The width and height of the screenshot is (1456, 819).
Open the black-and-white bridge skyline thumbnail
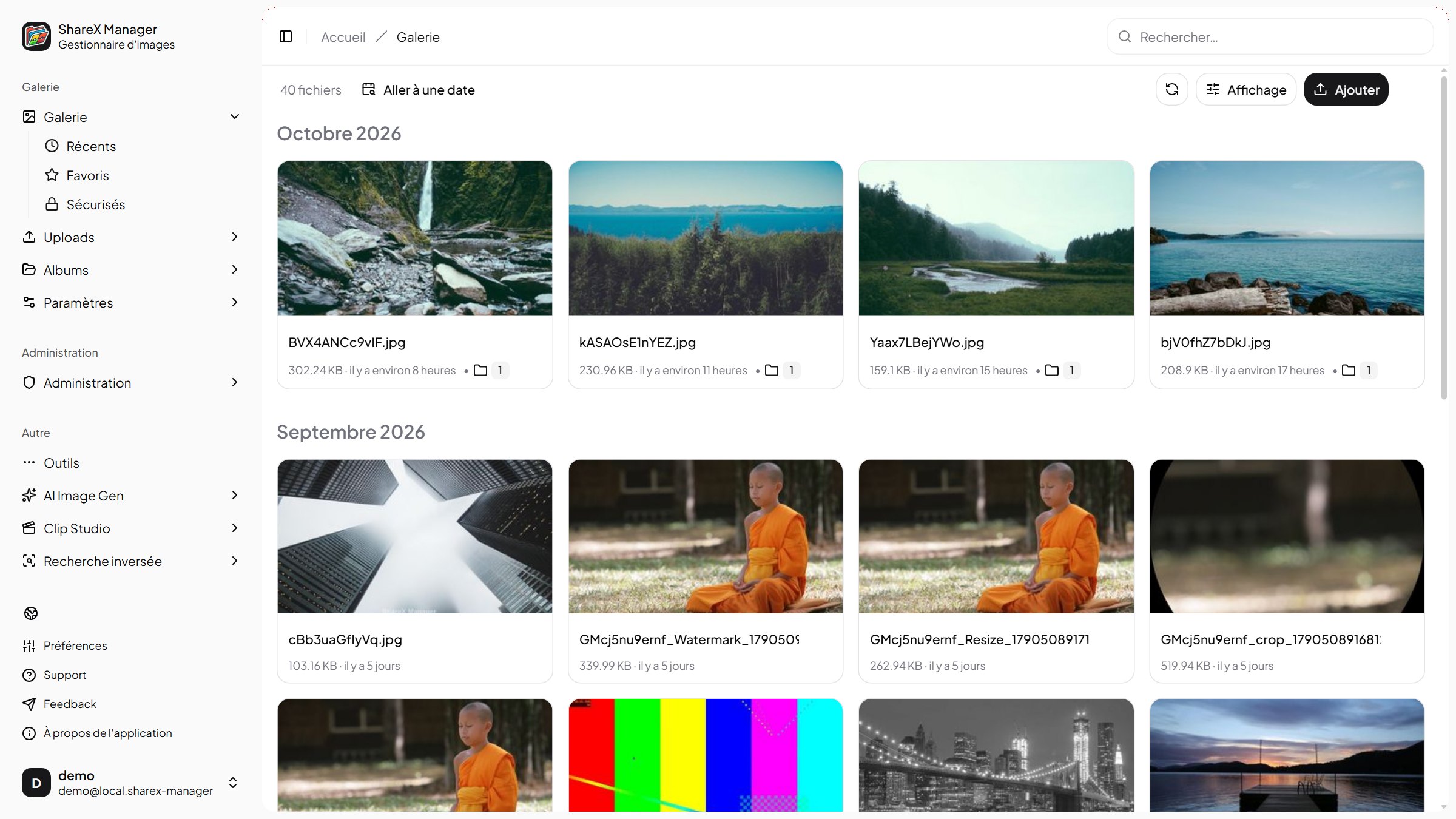(996, 755)
